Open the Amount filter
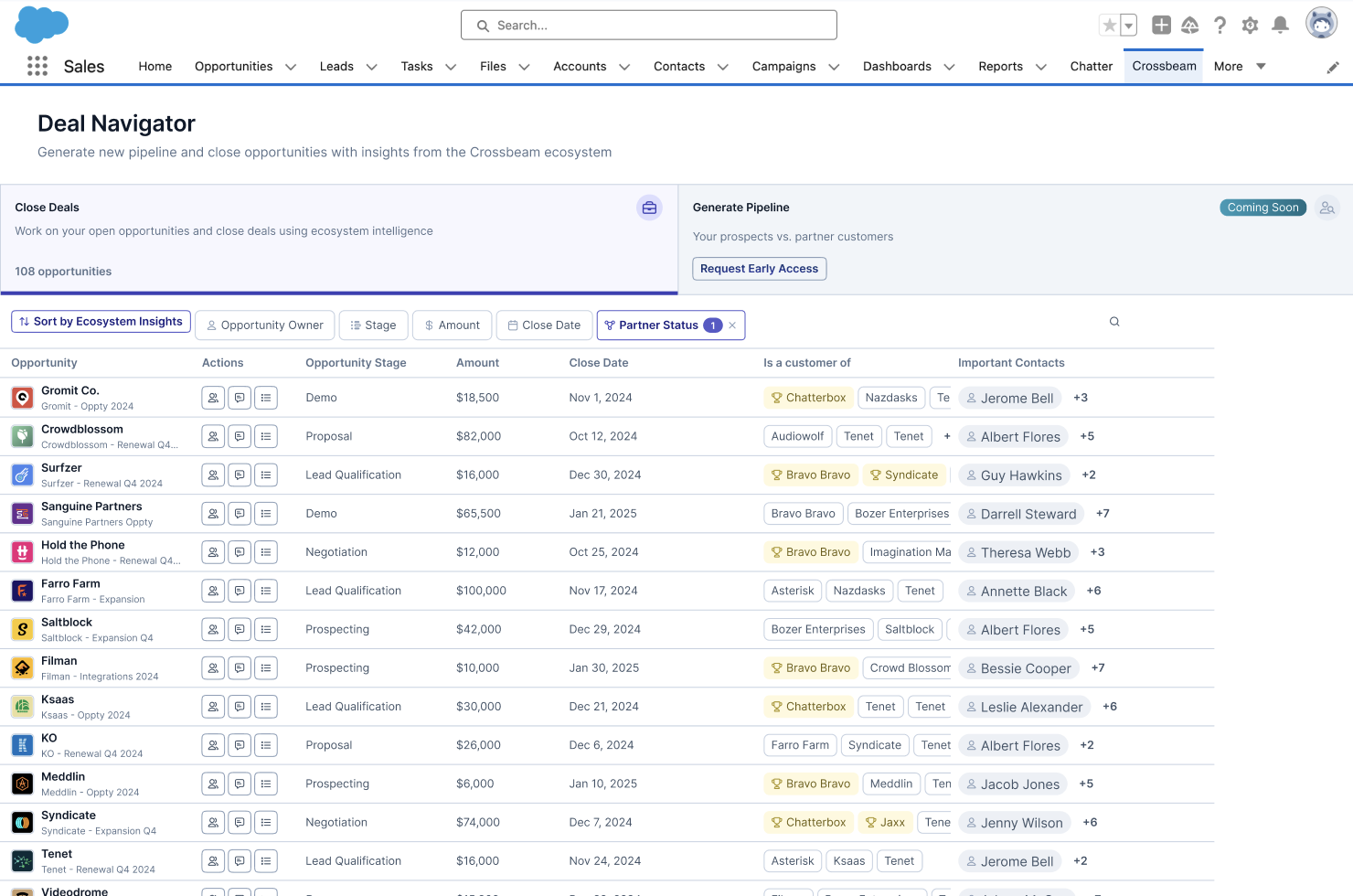Screen dimensions: 1353x896 pyautogui.click(x=453, y=325)
